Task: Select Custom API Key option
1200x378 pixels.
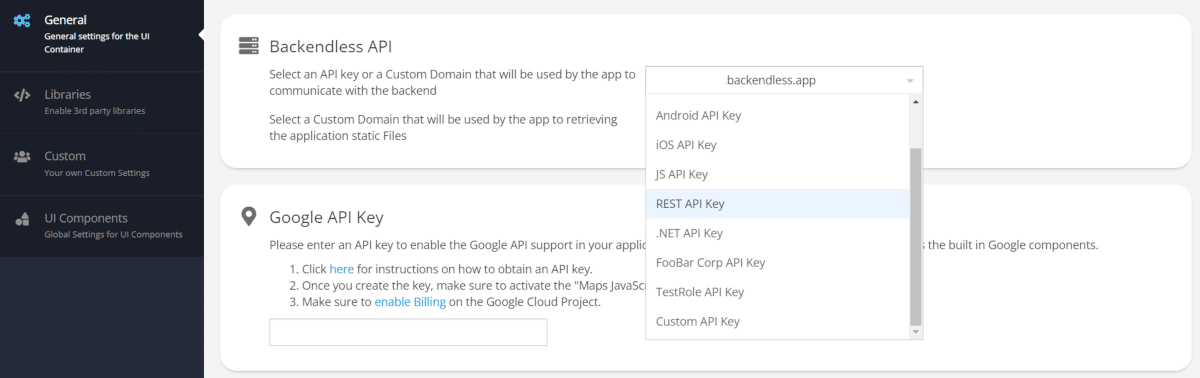Action: tap(777, 322)
